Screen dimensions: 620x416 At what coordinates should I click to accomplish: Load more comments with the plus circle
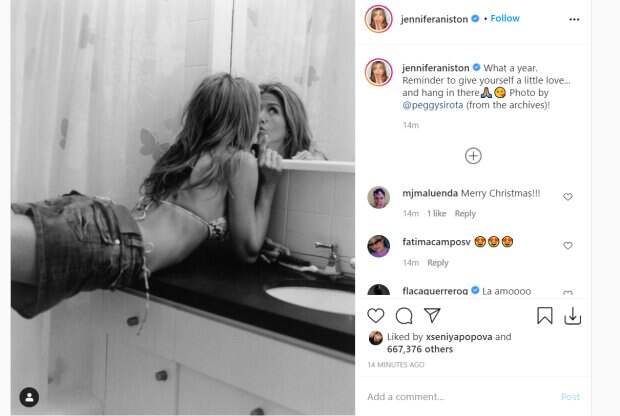point(473,156)
